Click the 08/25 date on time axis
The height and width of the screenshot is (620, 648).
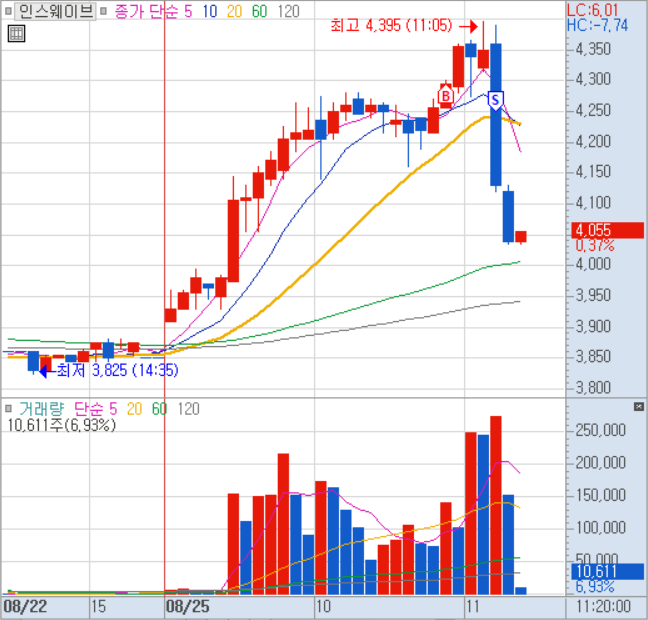tap(187, 606)
